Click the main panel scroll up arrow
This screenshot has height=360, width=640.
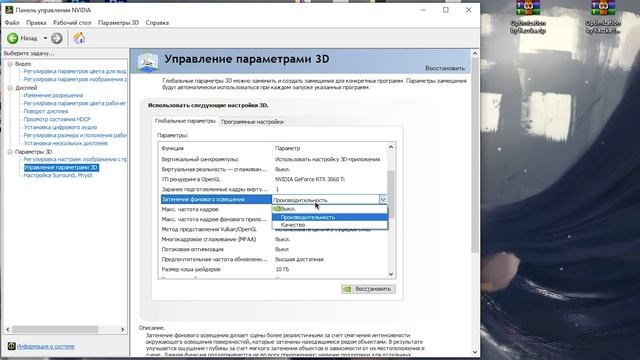(475, 53)
